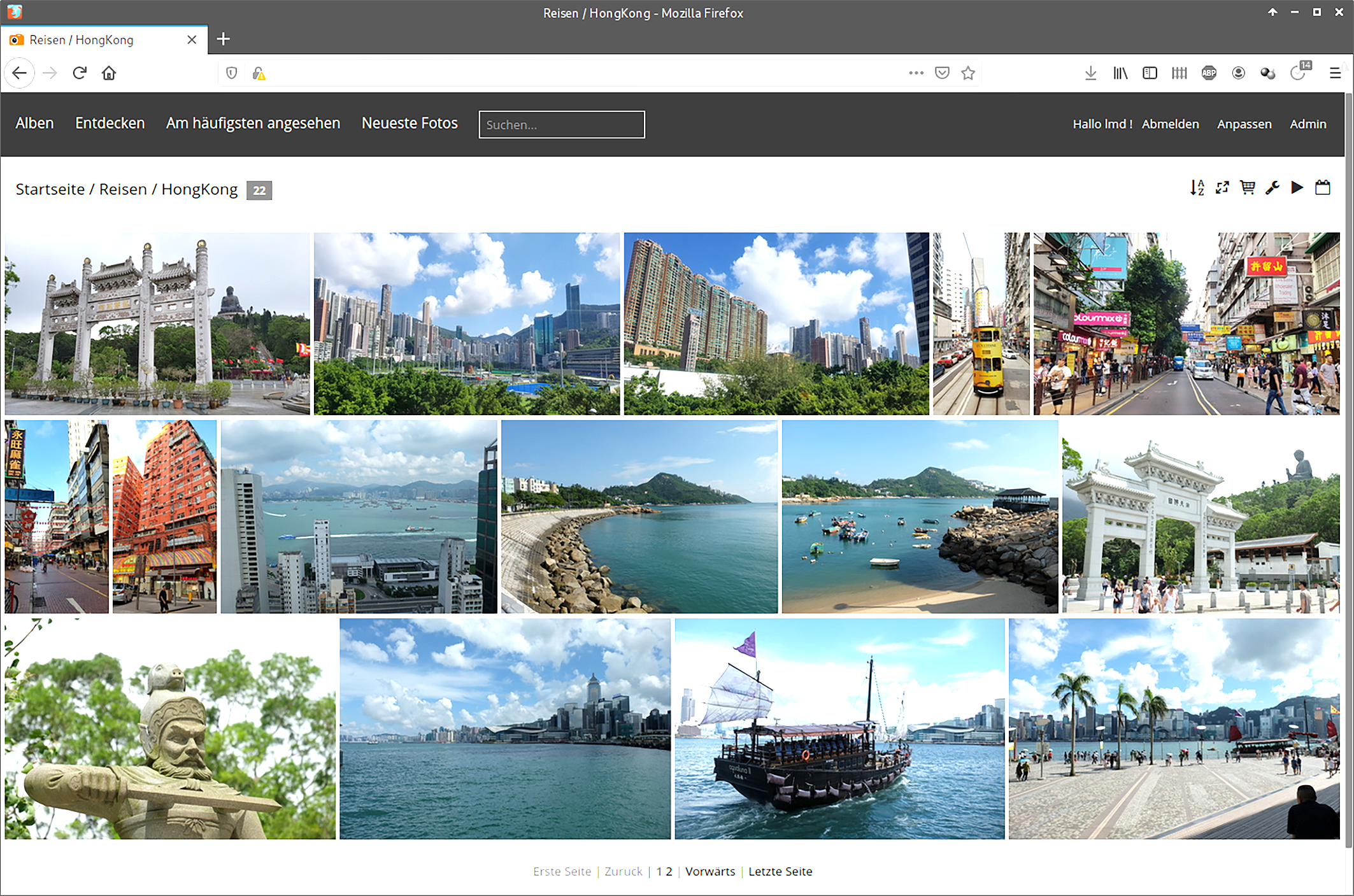The width and height of the screenshot is (1354, 896).
Task: Go to Neueste Fotos
Action: (x=410, y=124)
